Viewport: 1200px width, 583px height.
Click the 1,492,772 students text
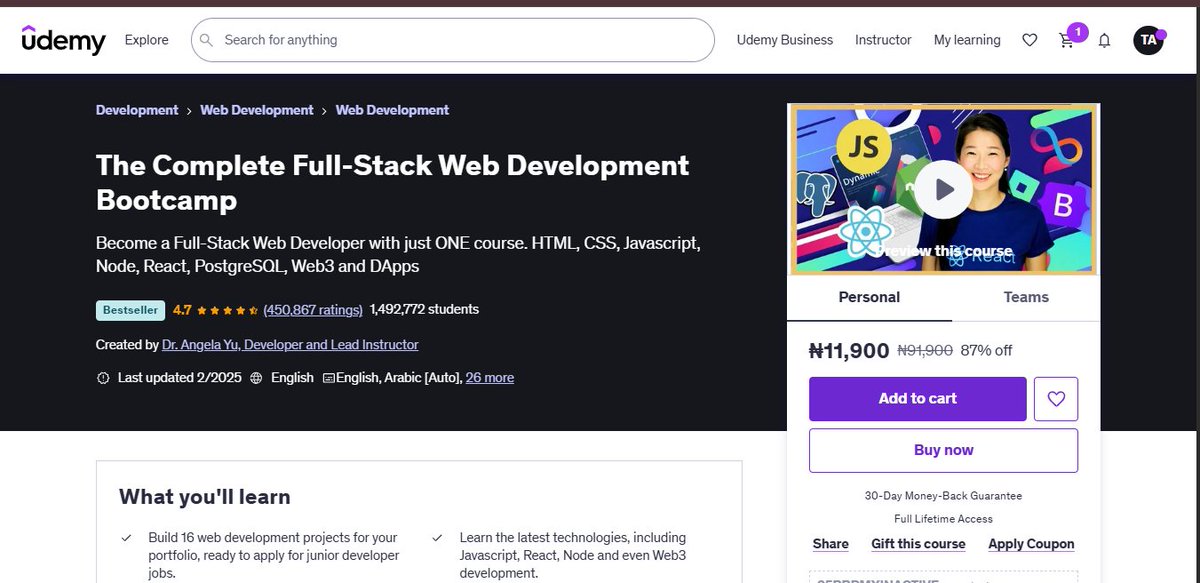[x=424, y=309]
